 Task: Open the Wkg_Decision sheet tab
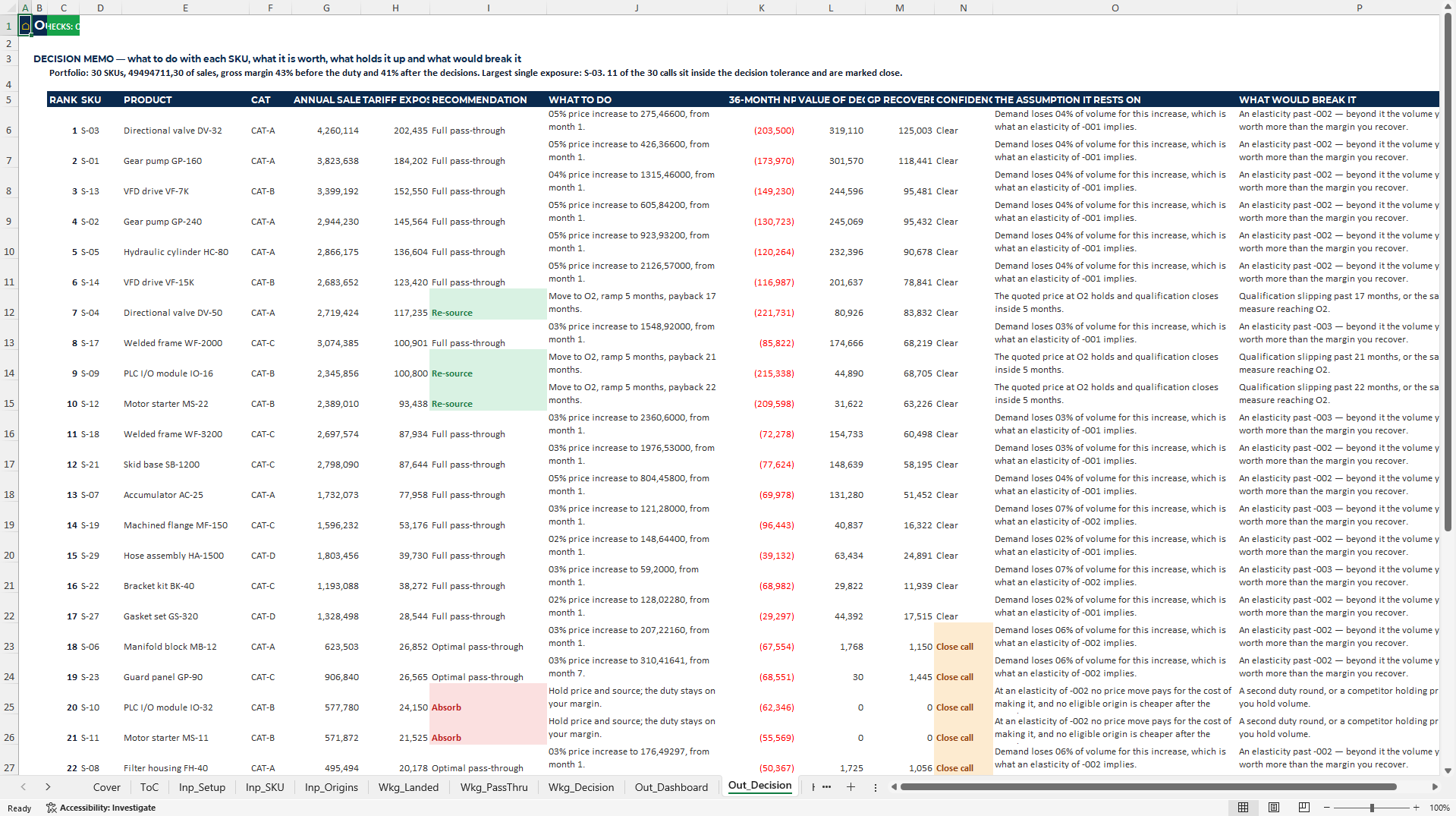581,787
